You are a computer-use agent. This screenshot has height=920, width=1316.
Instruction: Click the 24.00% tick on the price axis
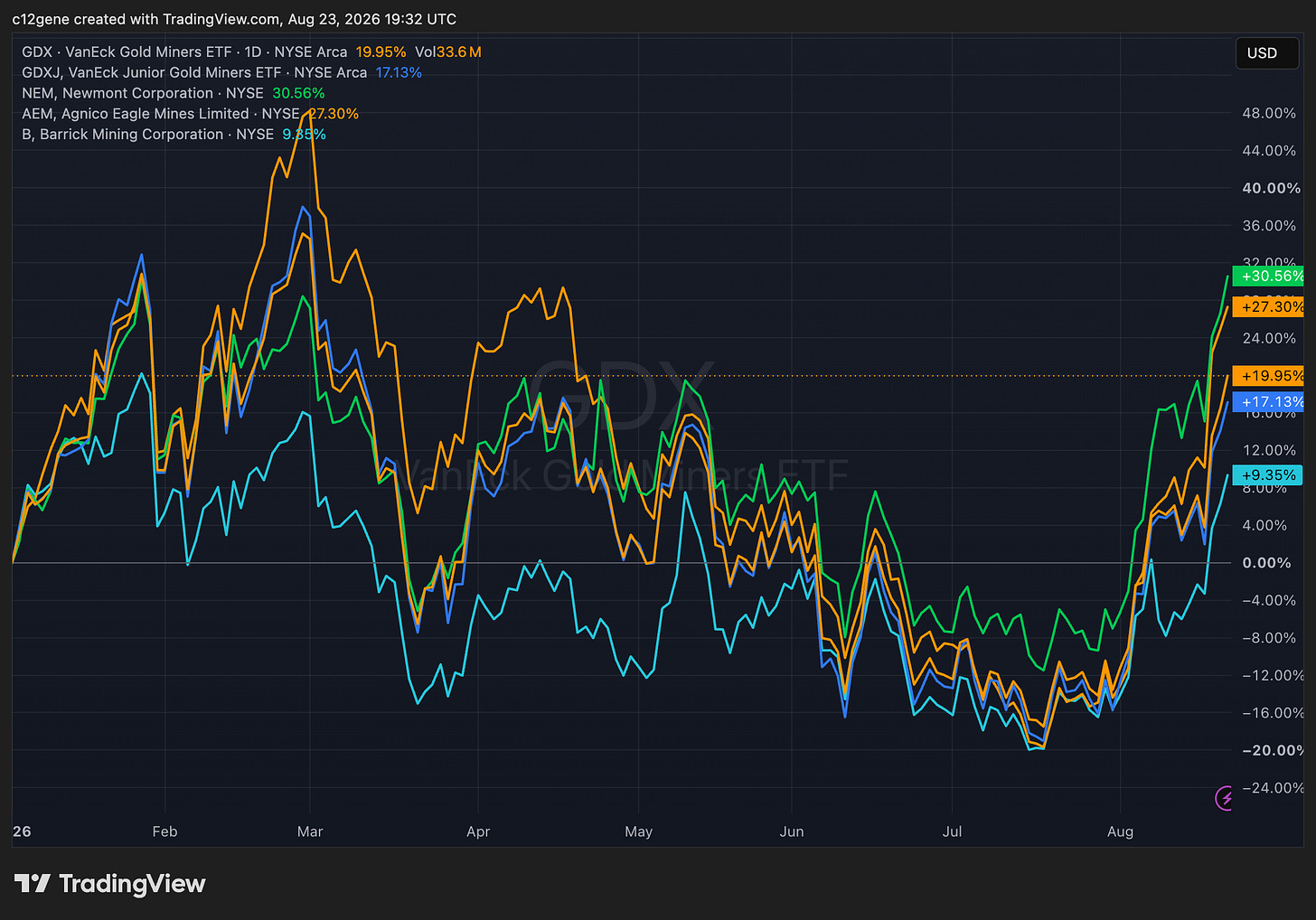[x=1269, y=338]
